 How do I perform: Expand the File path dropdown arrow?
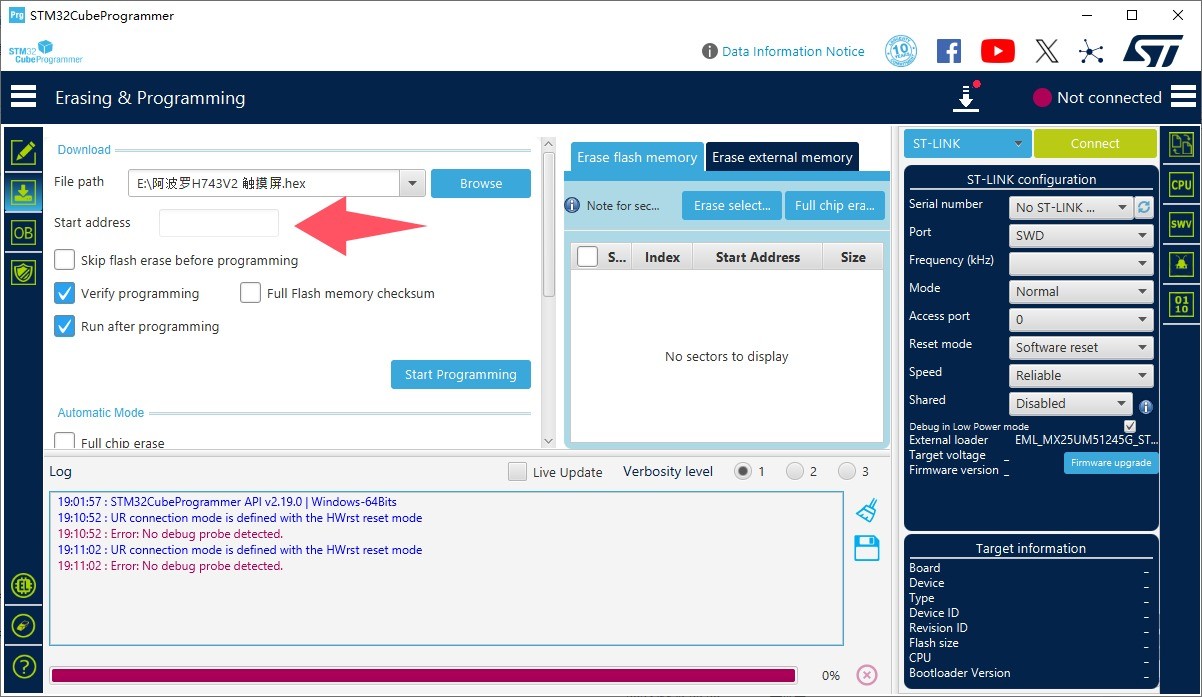coord(412,183)
